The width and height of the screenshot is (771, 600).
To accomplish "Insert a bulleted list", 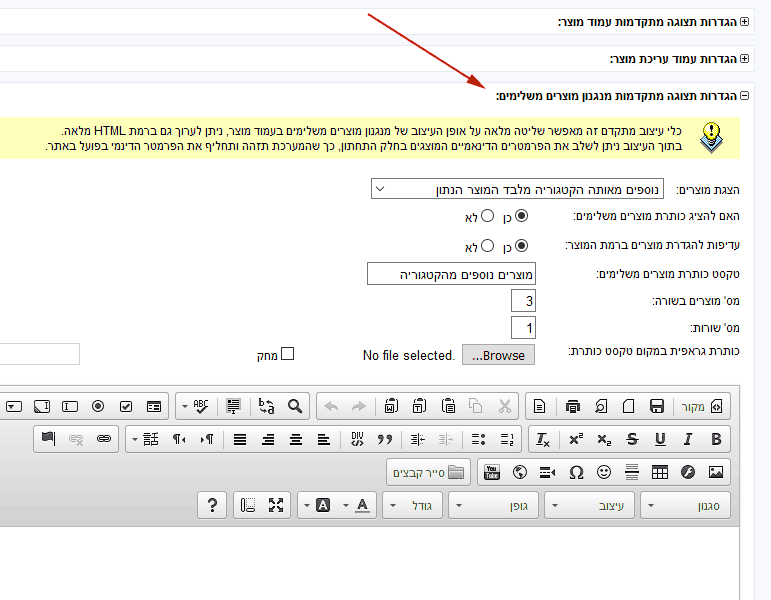I will pos(478,439).
